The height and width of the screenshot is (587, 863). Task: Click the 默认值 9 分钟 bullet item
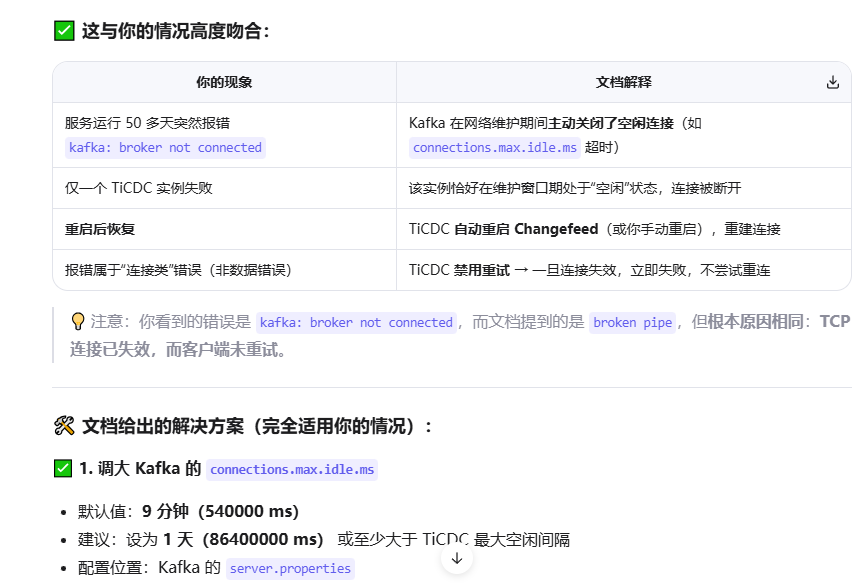tap(188, 511)
